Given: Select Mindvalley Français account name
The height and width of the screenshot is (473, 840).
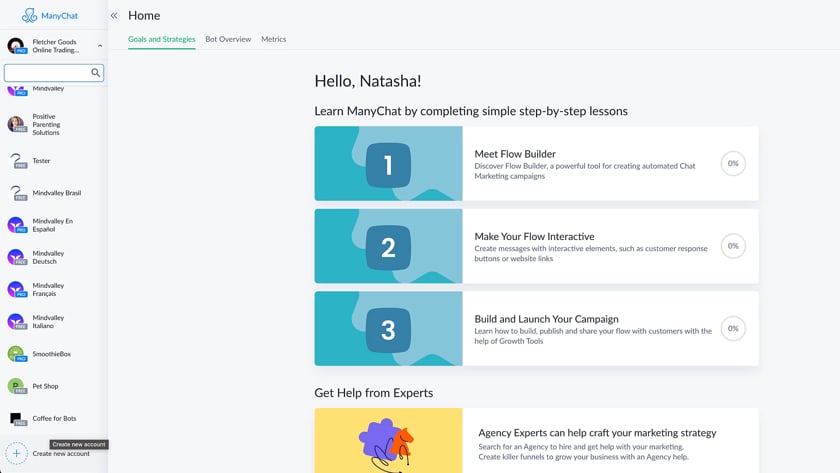Looking at the screenshot, I should [48, 289].
